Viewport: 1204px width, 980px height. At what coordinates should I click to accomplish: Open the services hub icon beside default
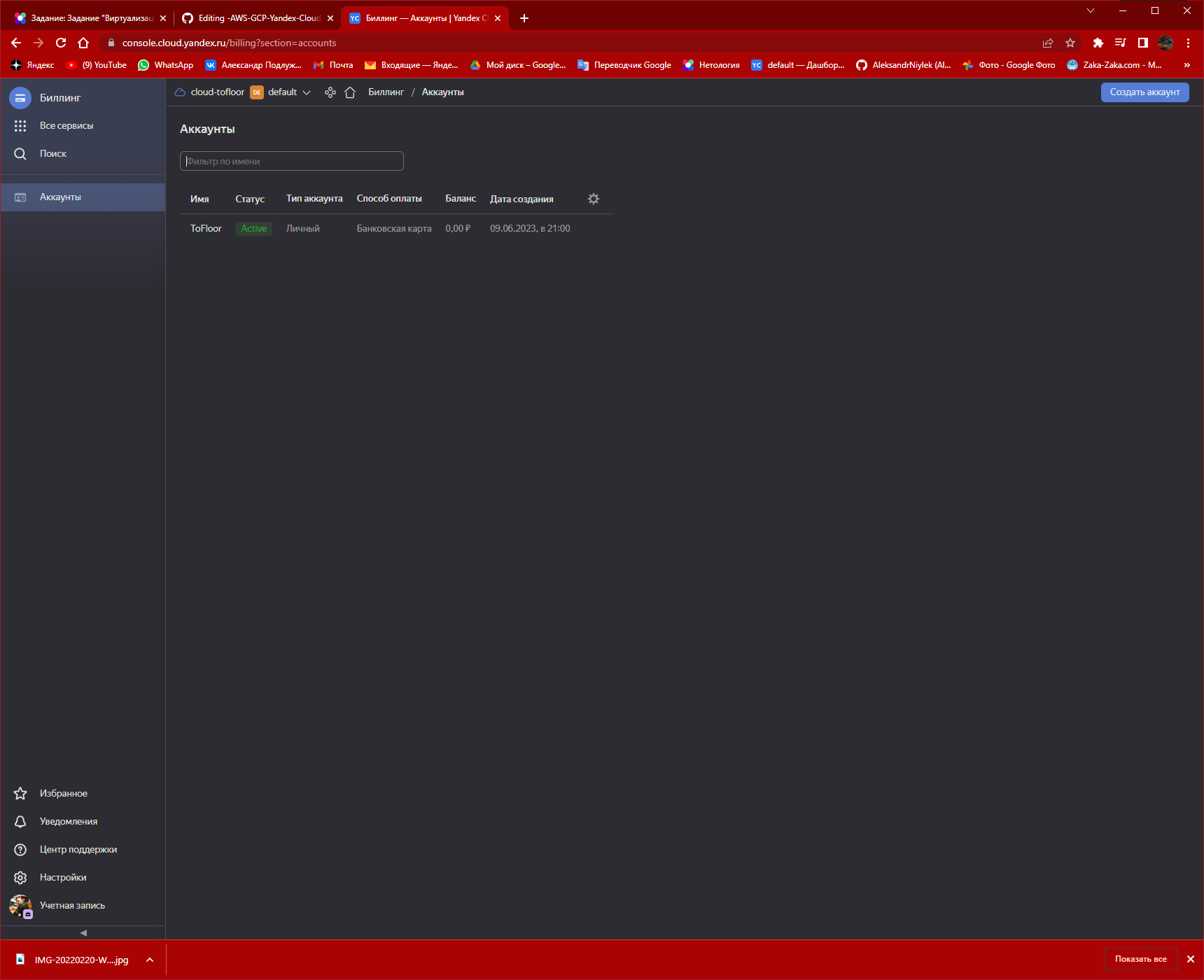pos(330,92)
